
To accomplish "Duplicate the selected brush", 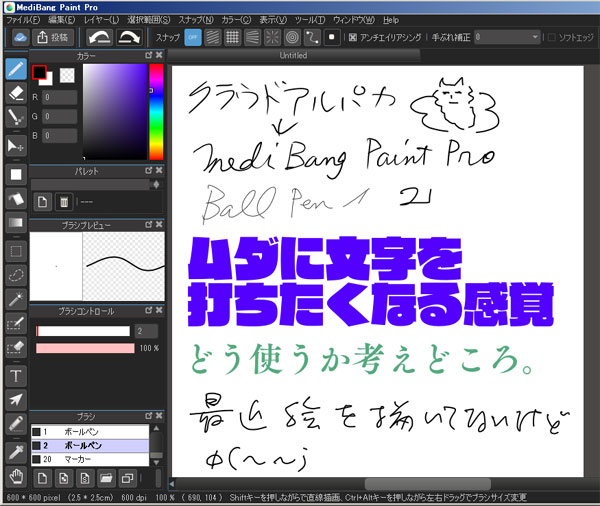I will pyautogui.click(x=127, y=478).
